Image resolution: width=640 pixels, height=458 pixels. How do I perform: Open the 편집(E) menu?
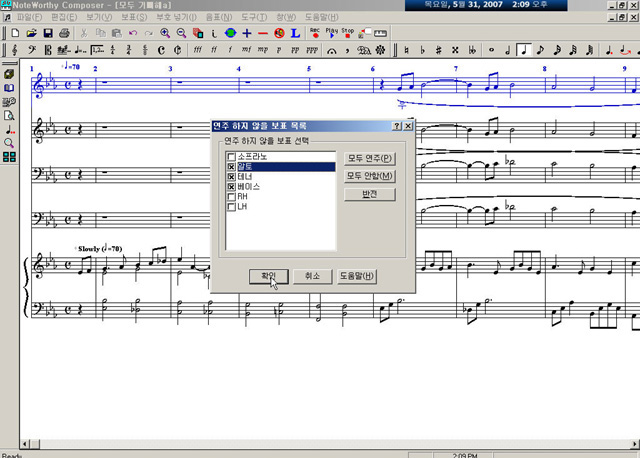pos(64,17)
